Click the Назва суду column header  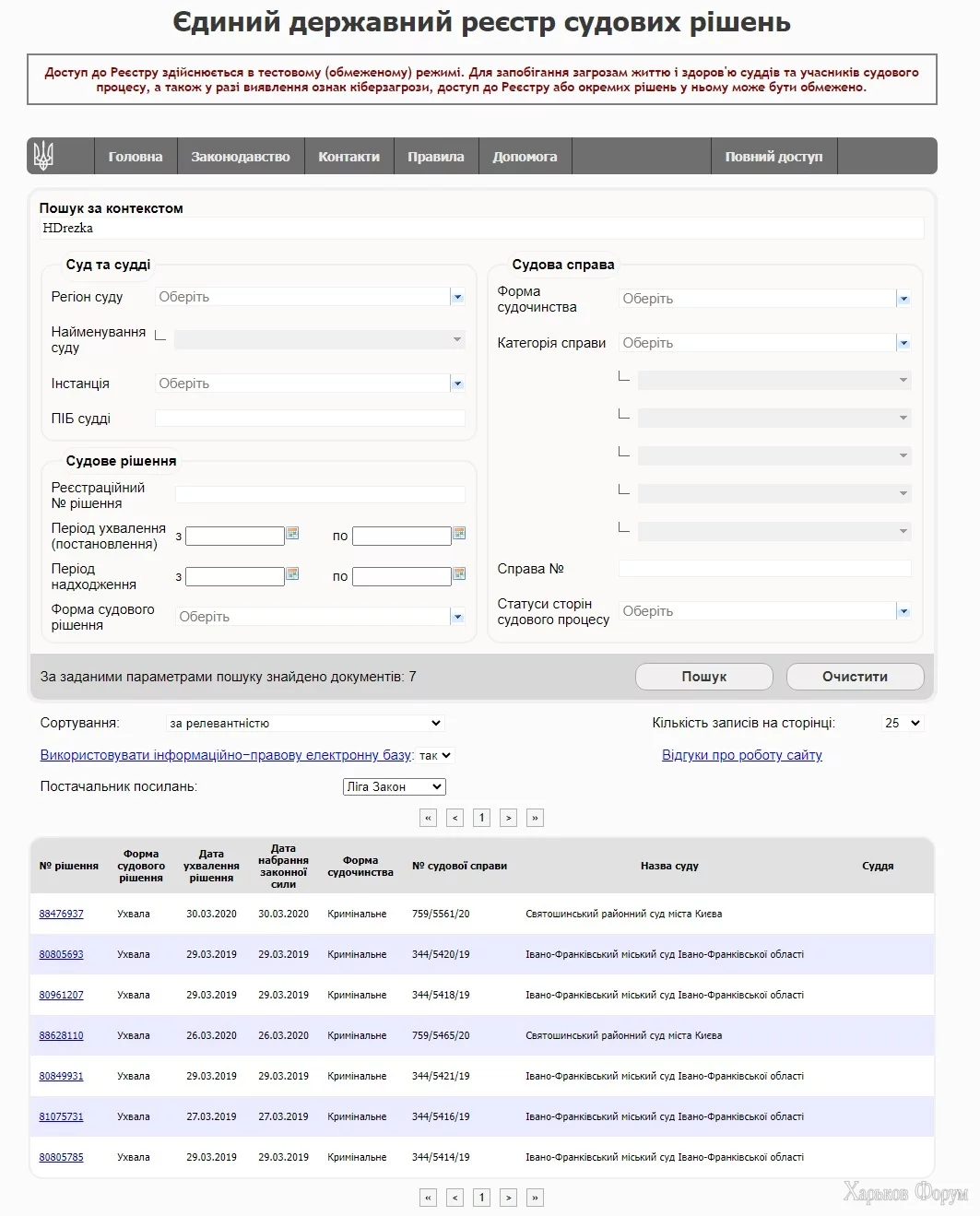point(669,866)
